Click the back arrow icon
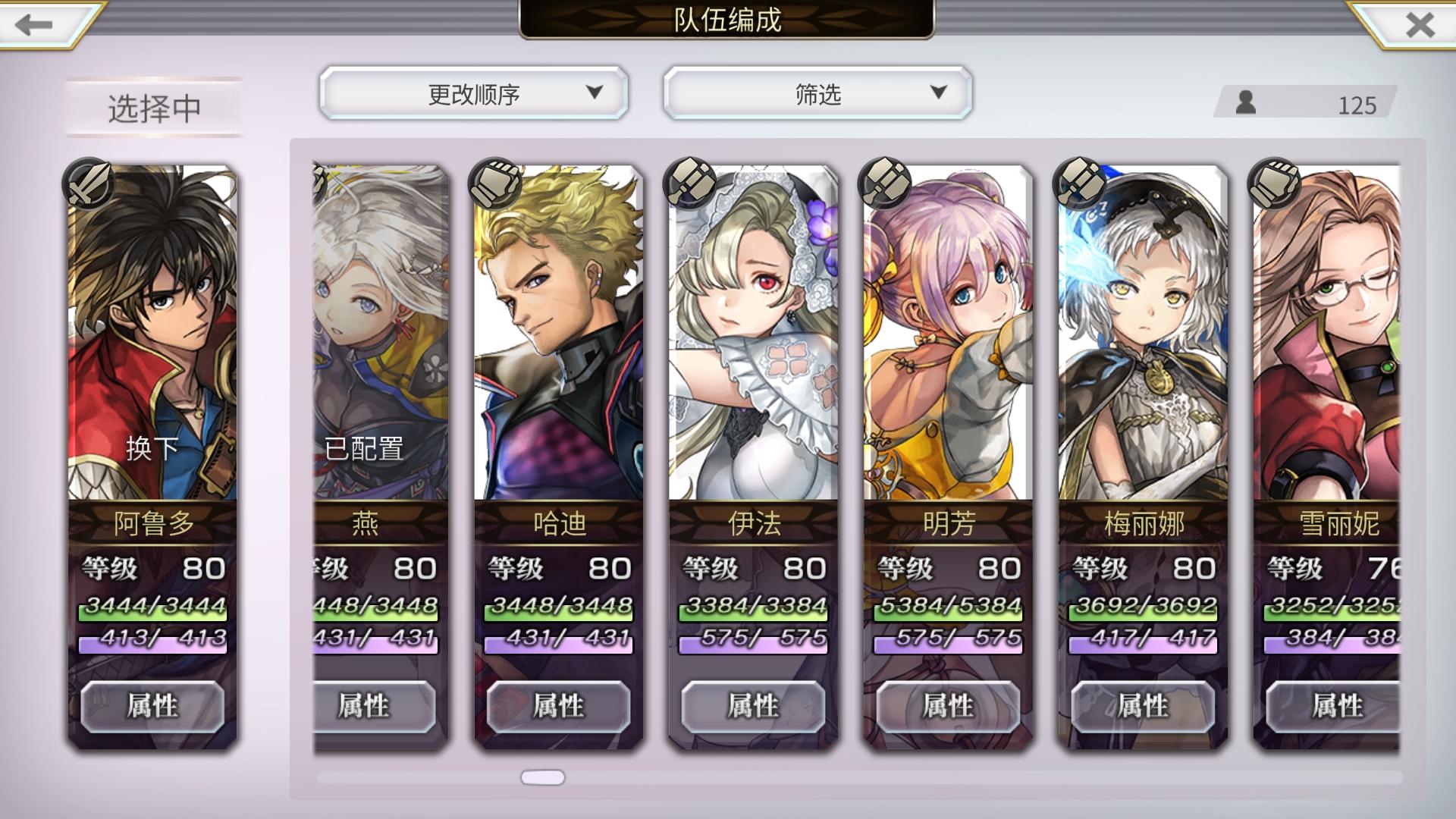The height and width of the screenshot is (819, 1456). [33, 24]
